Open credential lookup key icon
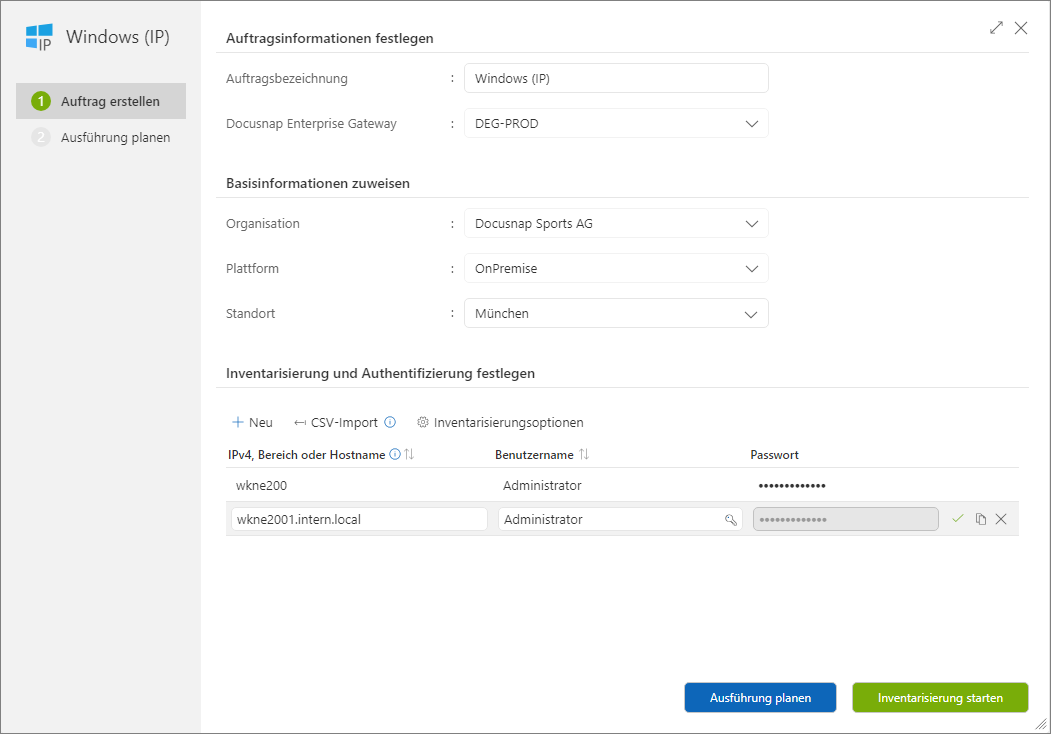Screen dimensions: 1051x734 731,519
